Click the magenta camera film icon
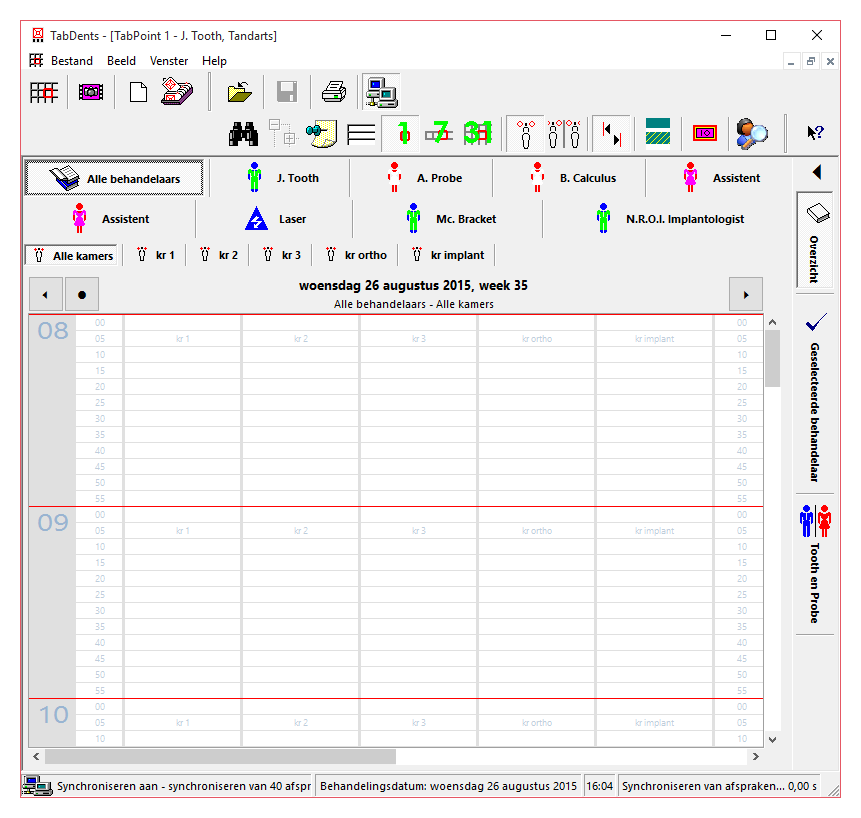 coord(91,92)
